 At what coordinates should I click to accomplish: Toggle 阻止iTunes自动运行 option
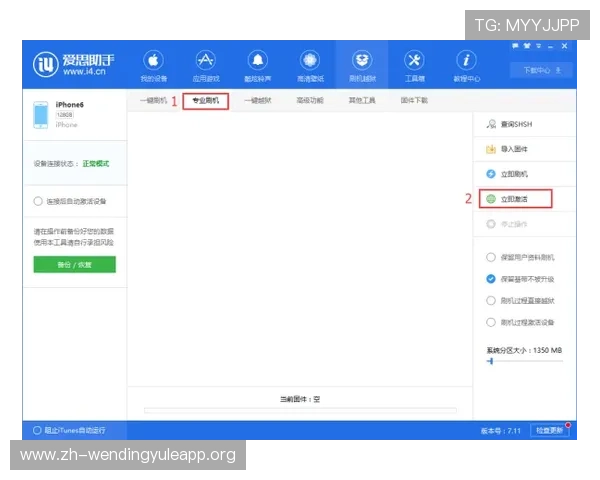click(x=37, y=430)
